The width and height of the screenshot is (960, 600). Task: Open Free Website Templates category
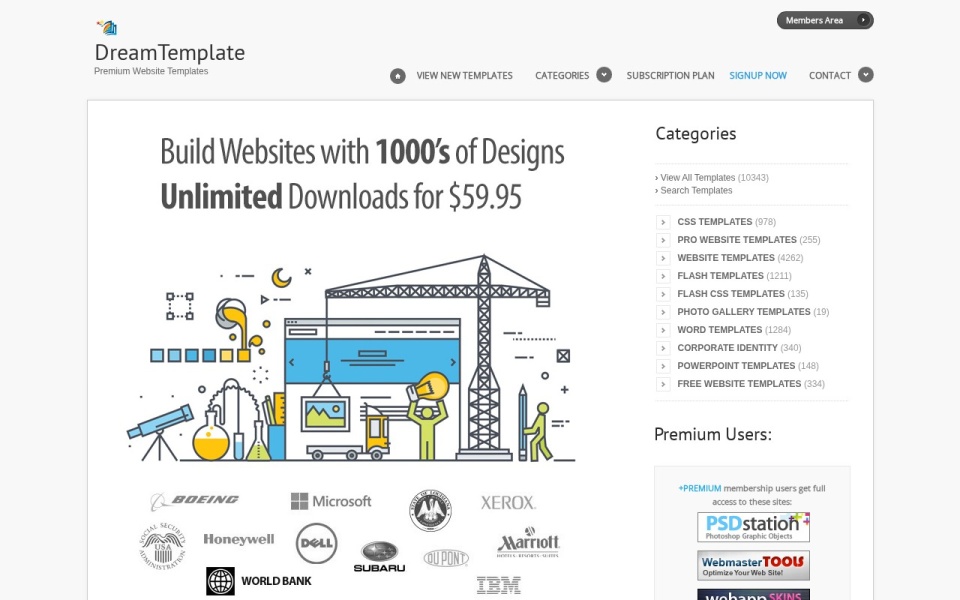pos(739,384)
